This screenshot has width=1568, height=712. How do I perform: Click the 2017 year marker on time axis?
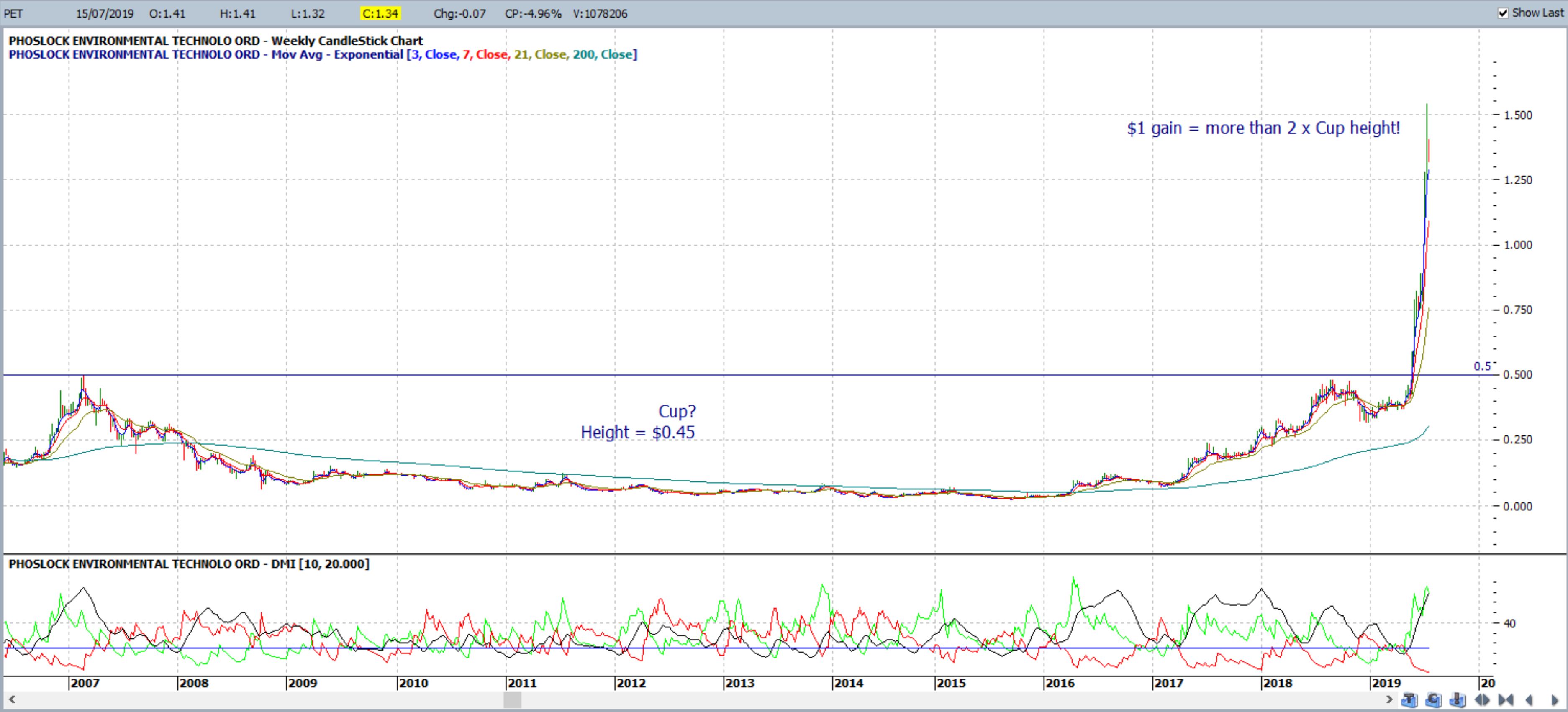(x=1169, y=684)
